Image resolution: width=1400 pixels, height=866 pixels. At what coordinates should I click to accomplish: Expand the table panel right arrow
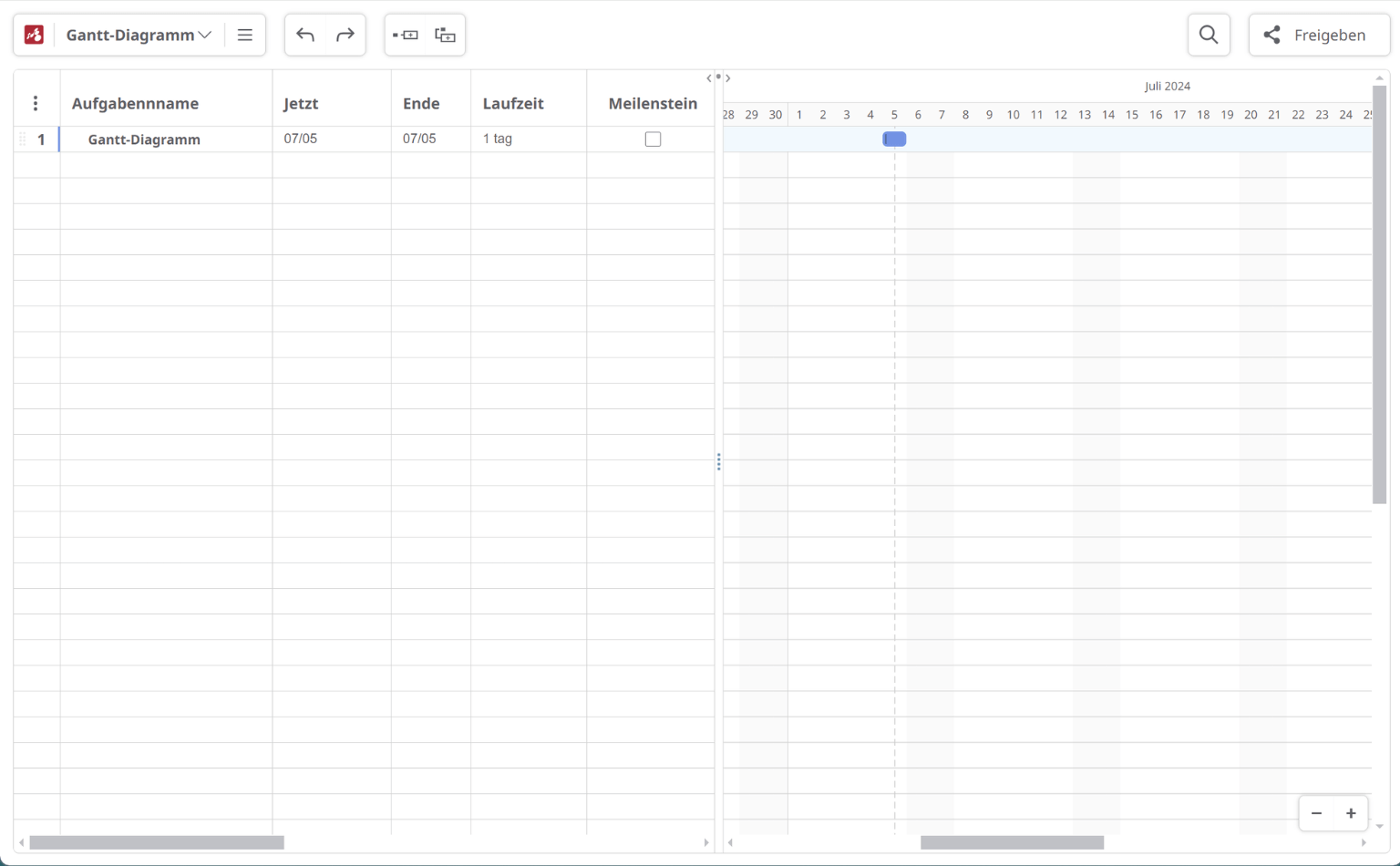[x=727, y=78]
